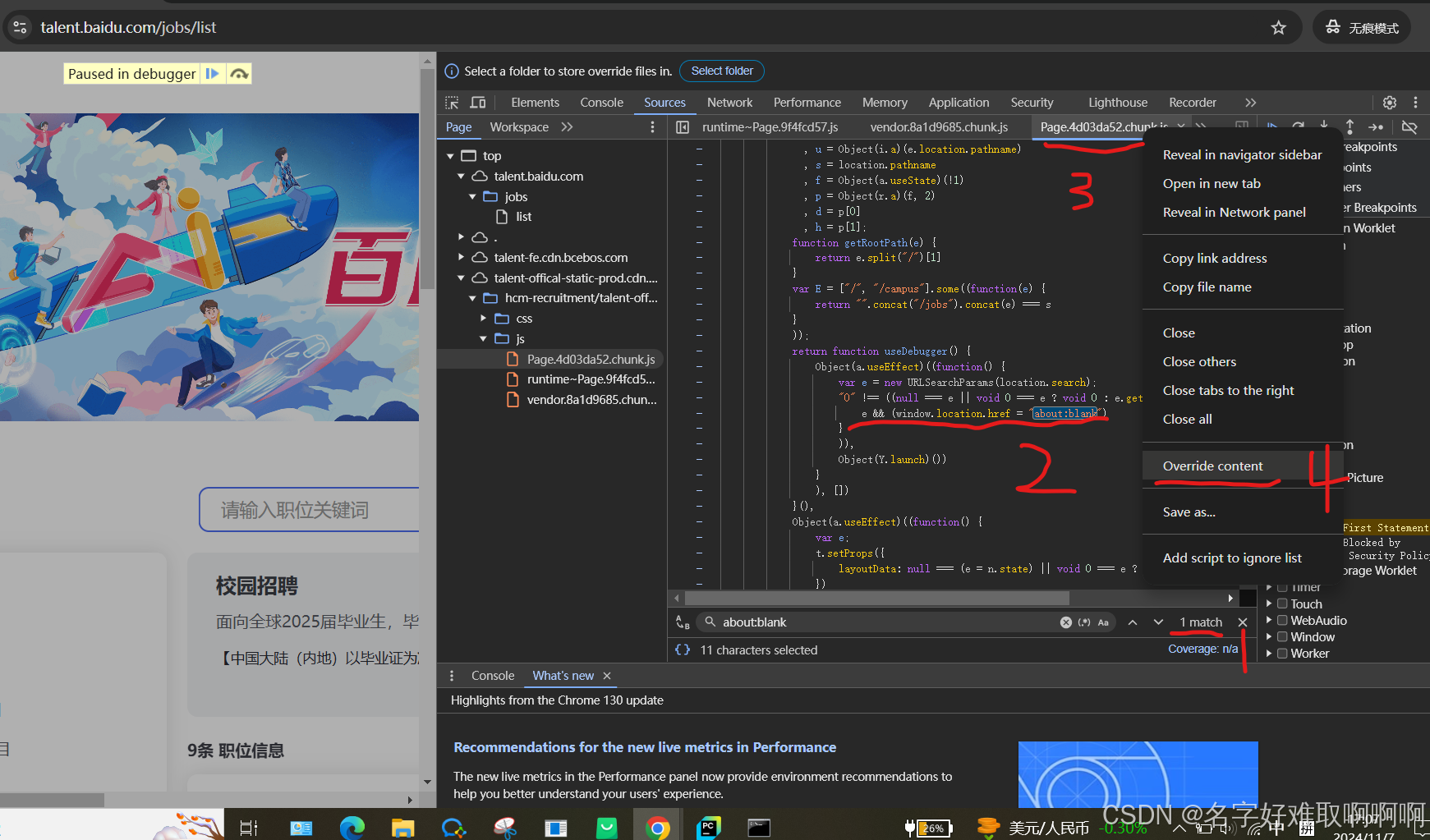
Task: Show more DevTools panels chevron
Action: pos(1250,103)
